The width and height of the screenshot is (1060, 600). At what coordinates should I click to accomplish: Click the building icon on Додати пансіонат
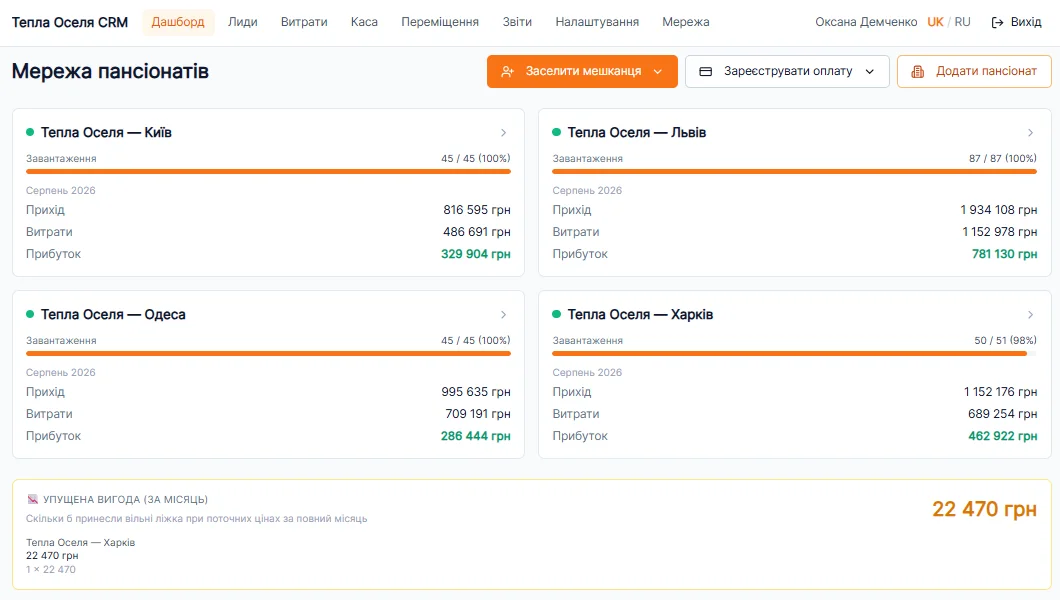pos(917,72)
